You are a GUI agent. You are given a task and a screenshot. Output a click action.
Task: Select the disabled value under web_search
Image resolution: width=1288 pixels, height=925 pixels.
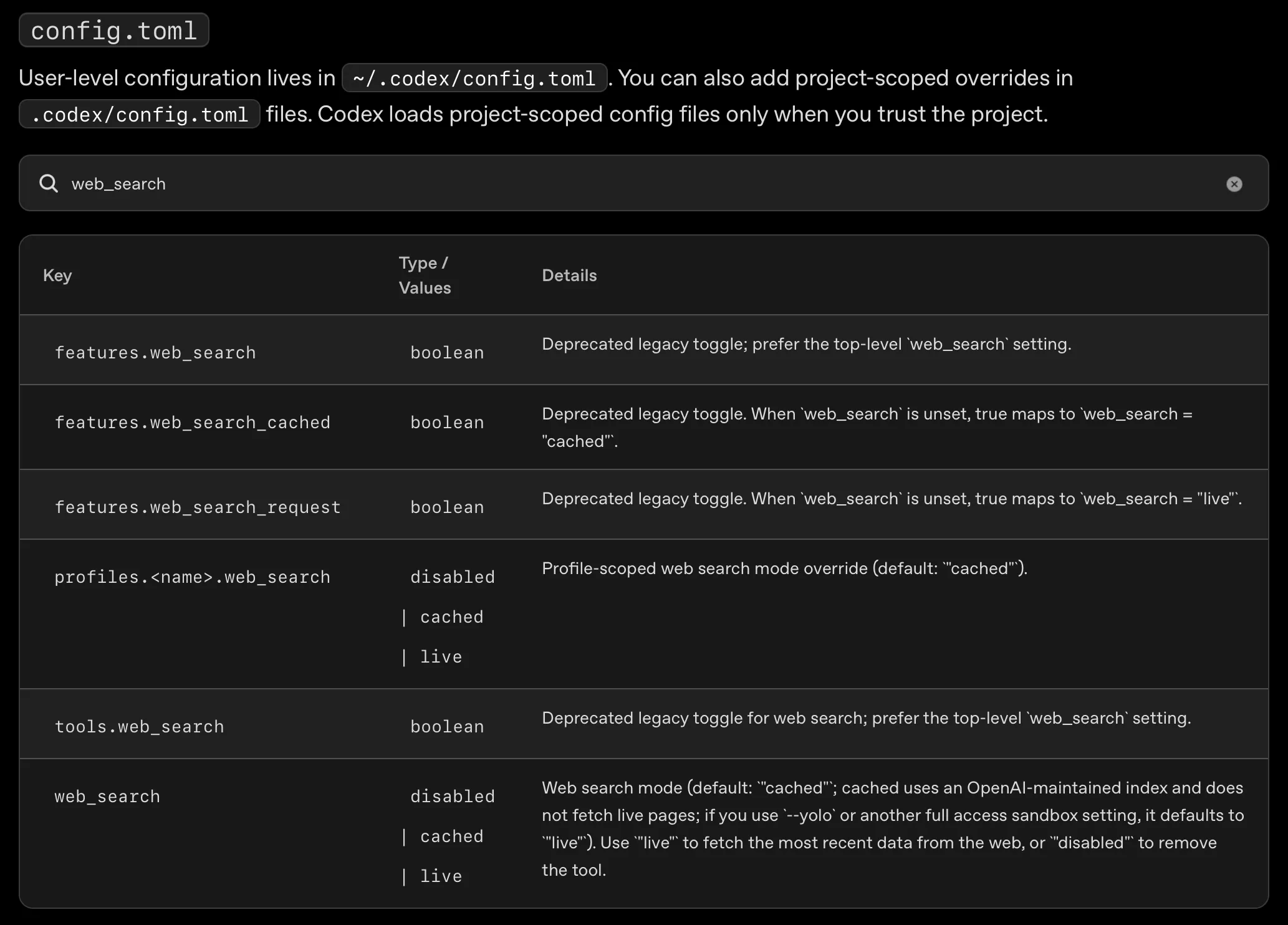[453, 796]
